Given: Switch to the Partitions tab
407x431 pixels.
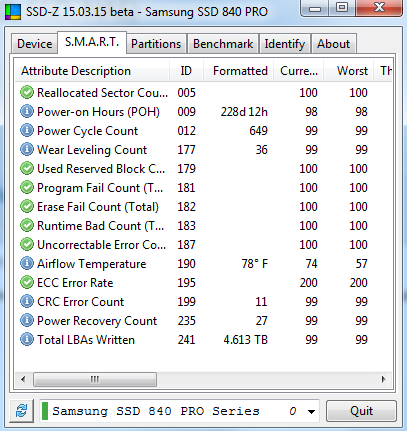Looking at the screenshot, I should point(156,44).
